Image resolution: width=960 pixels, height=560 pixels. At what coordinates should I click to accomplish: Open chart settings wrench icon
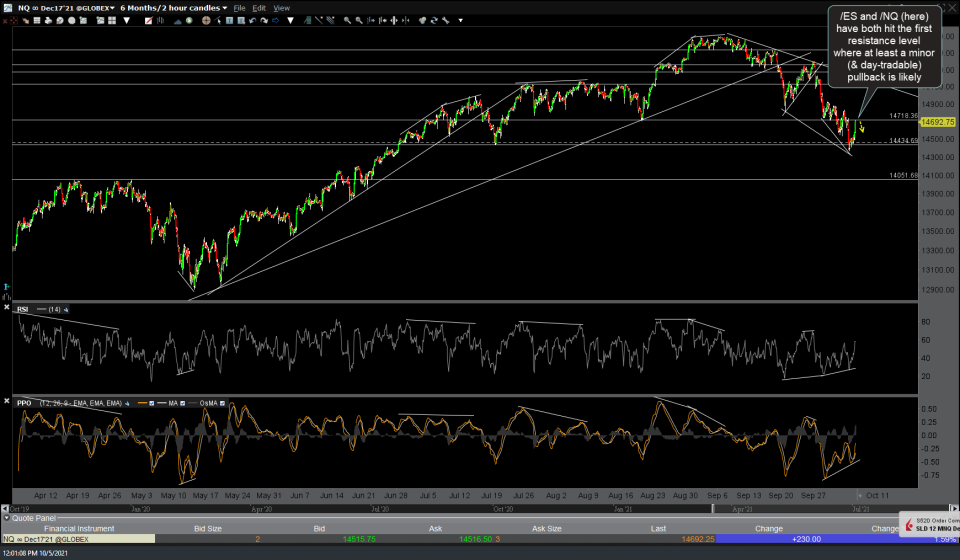(446, 20)
